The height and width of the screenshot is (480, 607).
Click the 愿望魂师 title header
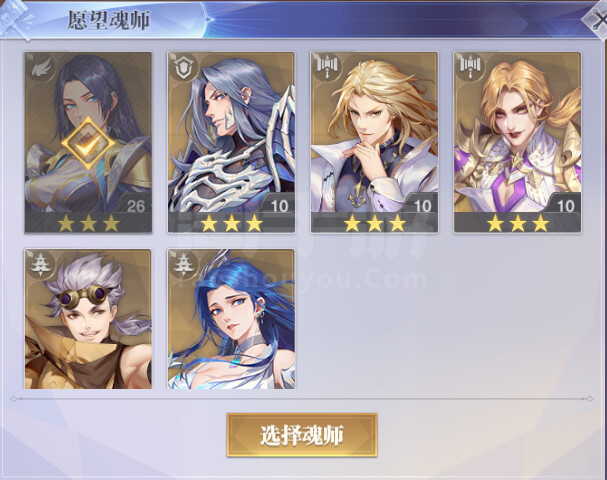[x=109, y=20]
